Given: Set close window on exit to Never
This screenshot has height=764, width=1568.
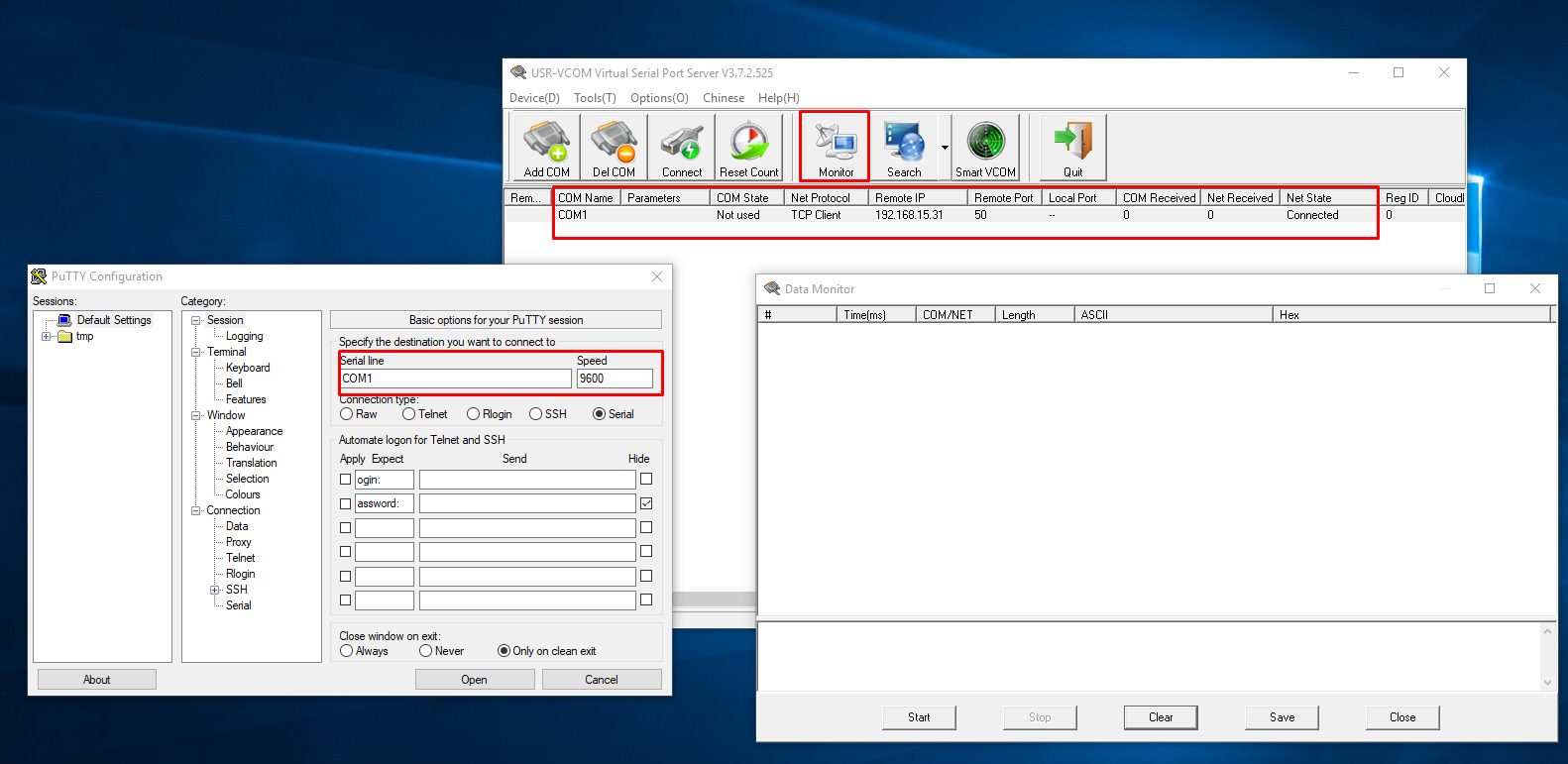Looking at the screenshot, I should pos(426,651).
